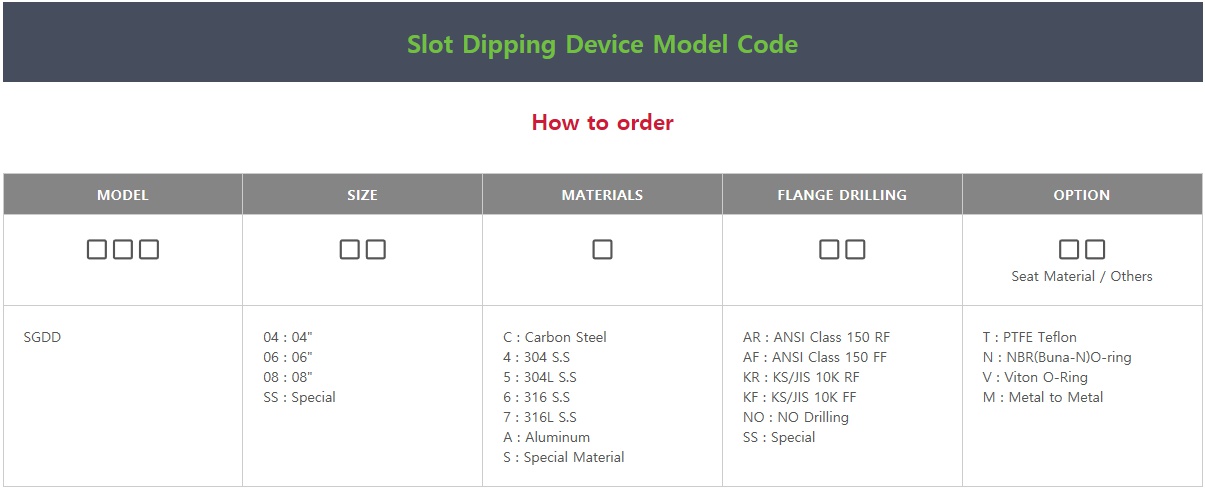Click the "NO : NO Drilling" entry
Screen dimensions: 1205x503
point(796,417)
